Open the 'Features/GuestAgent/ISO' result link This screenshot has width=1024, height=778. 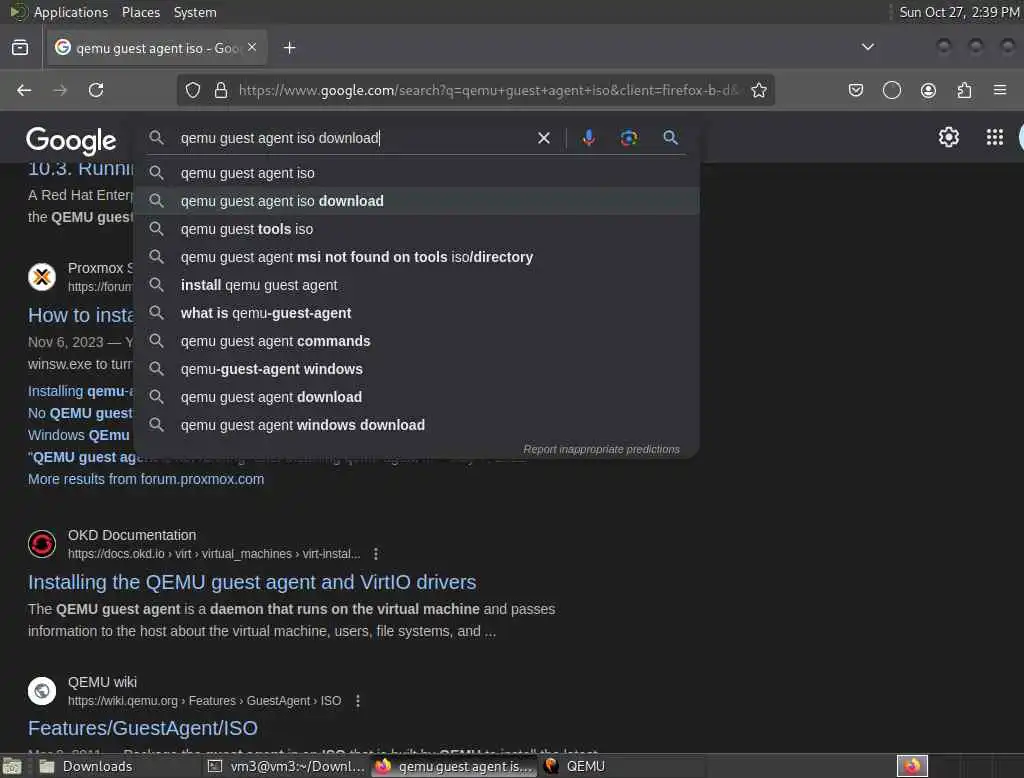[x=142, y=728]
